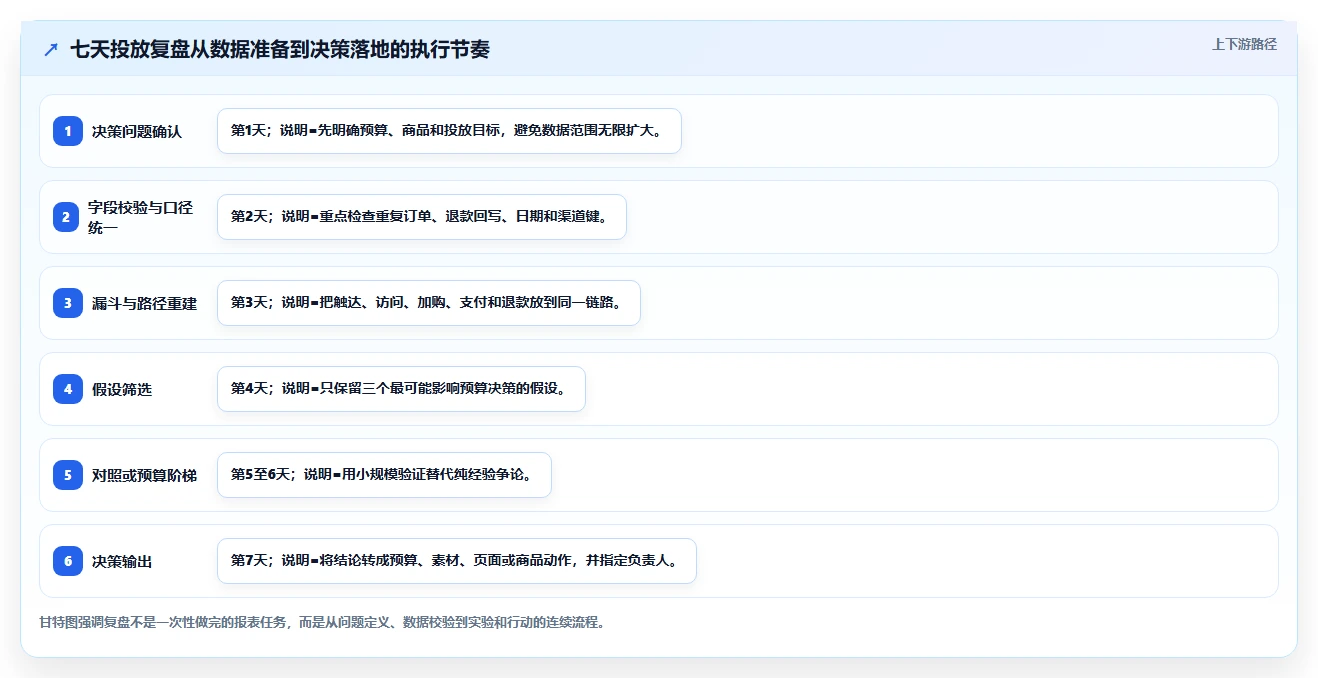Screen dimensions: 1318x678
Task: Open the 第1天 description box
Action: [x=449, y=131]
